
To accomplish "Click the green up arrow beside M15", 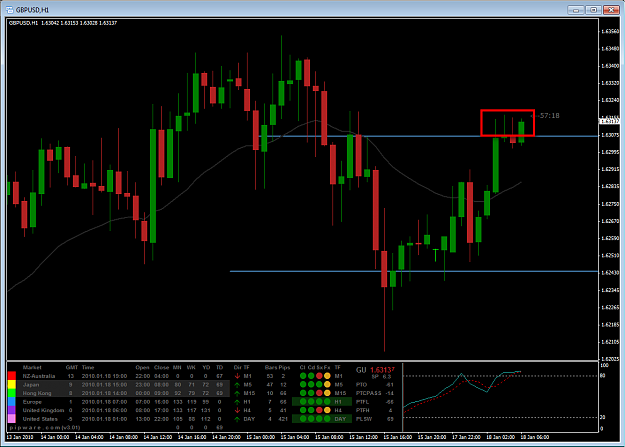I will 237,393.
